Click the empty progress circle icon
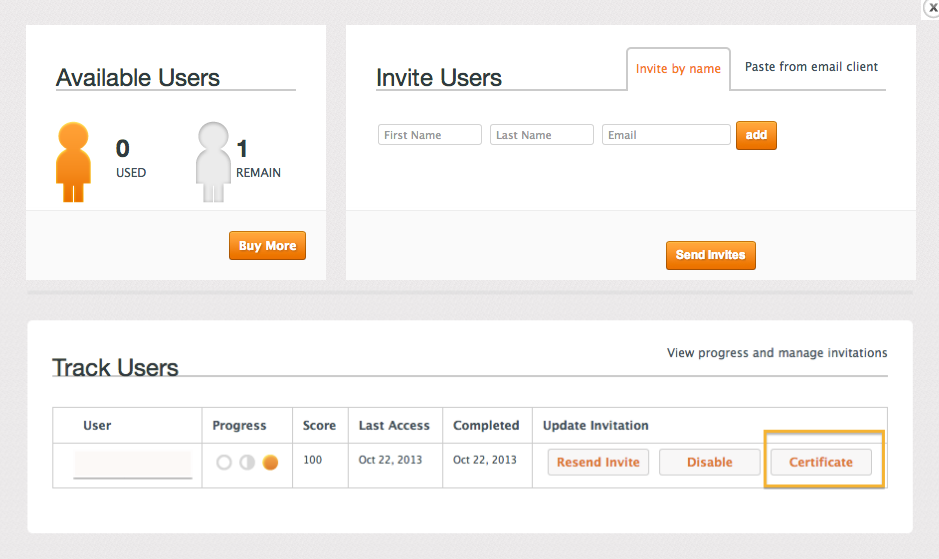This screenshot has width=939, height=559. 224,463
